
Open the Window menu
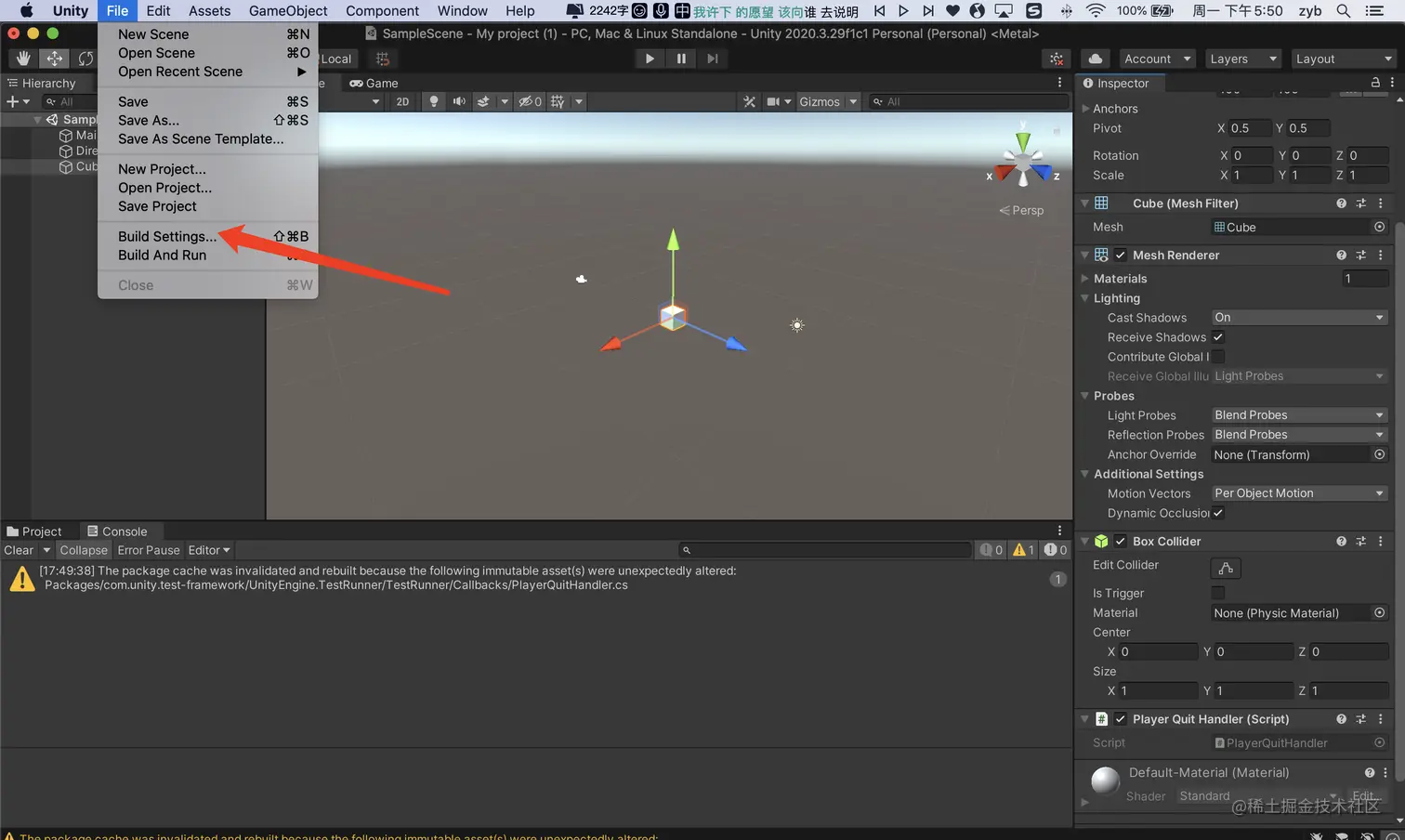point(462,10)
